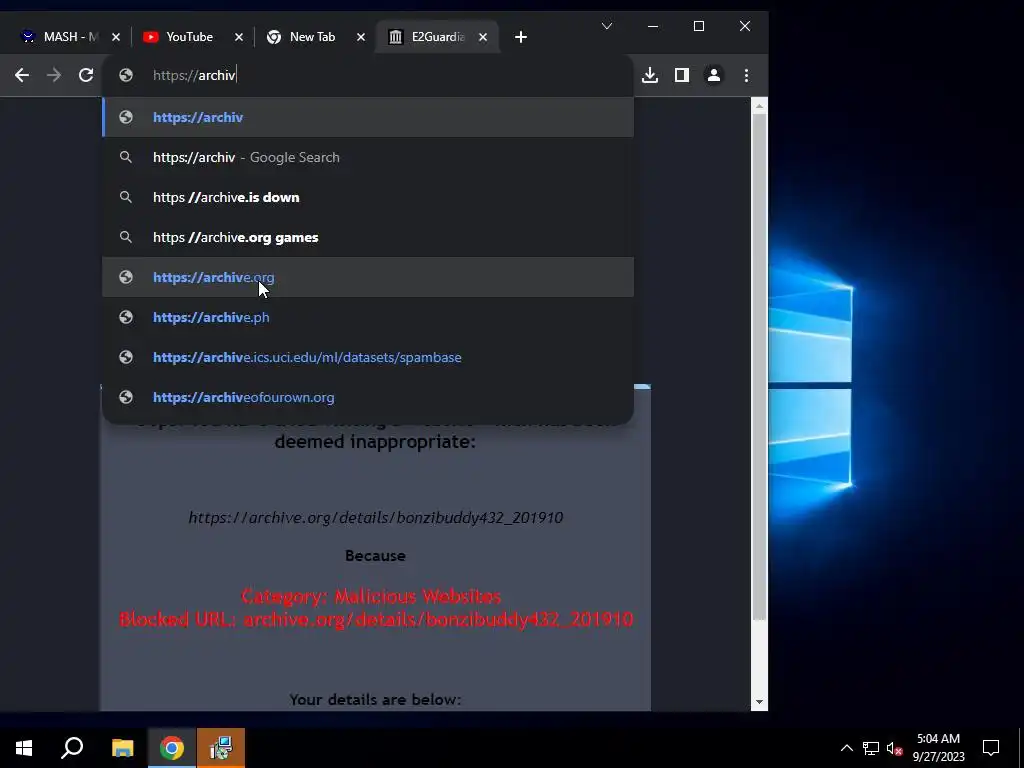Open File Explorer from the taskbar
Image resolution: width=1024 pixels, height=768 pixels.
(122, 748)
